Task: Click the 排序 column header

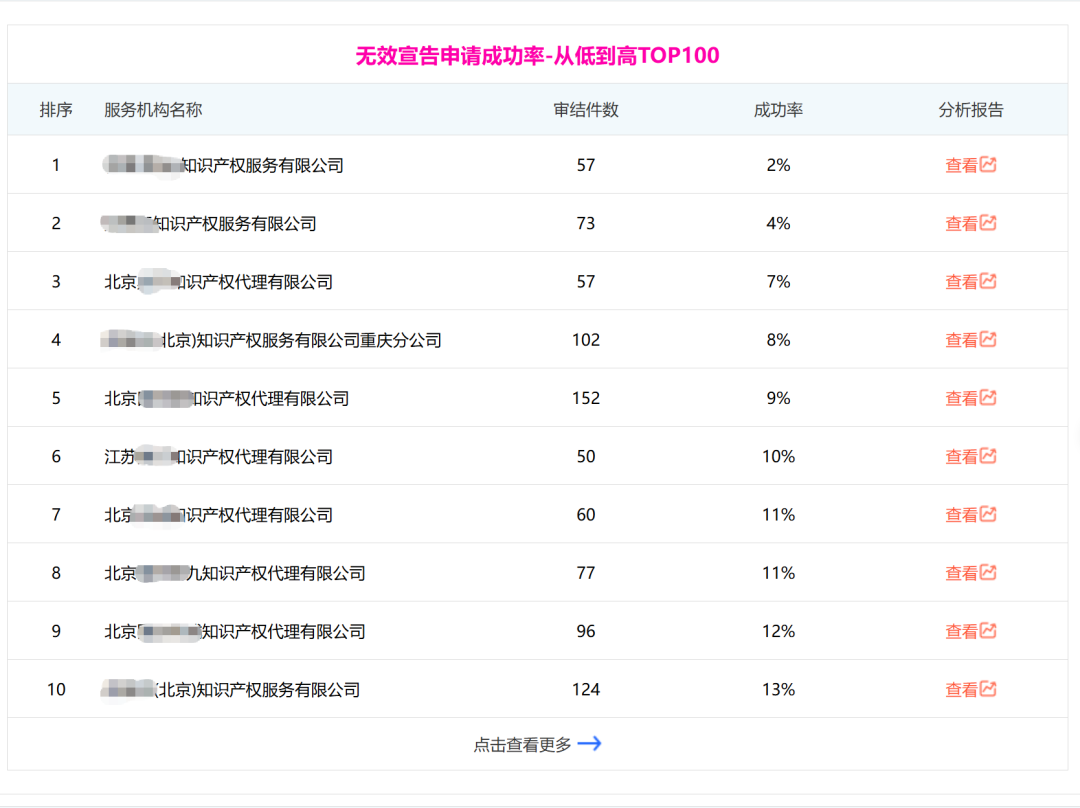Action: click(x=56, y=110)
